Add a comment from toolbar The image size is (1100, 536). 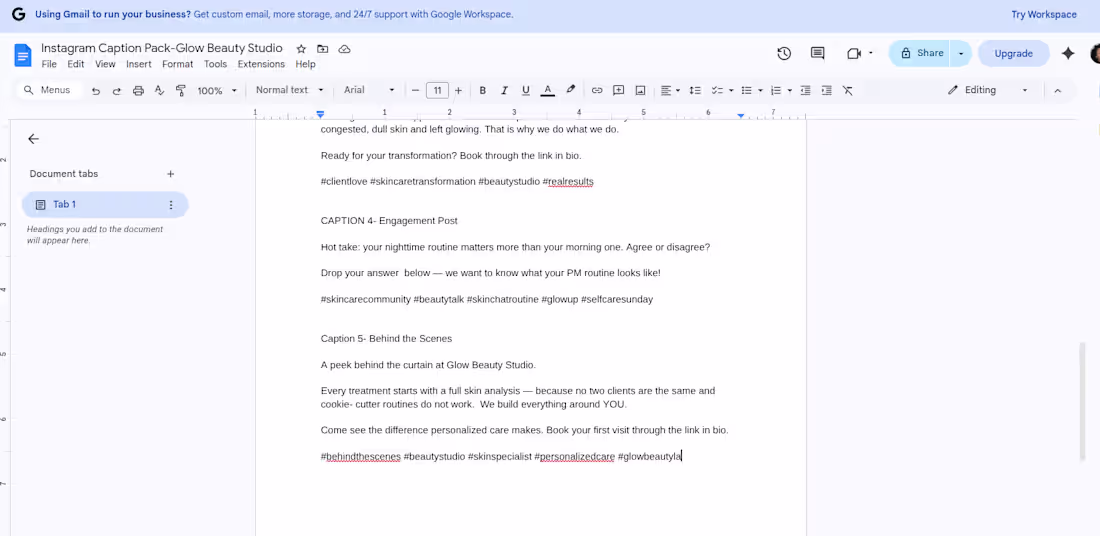(x=619, y=91)
